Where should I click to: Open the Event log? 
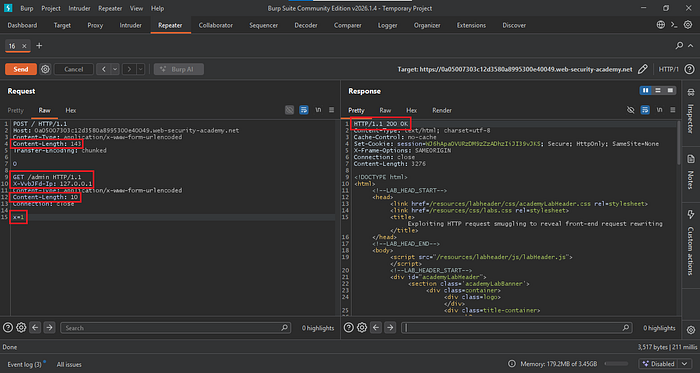25,365
